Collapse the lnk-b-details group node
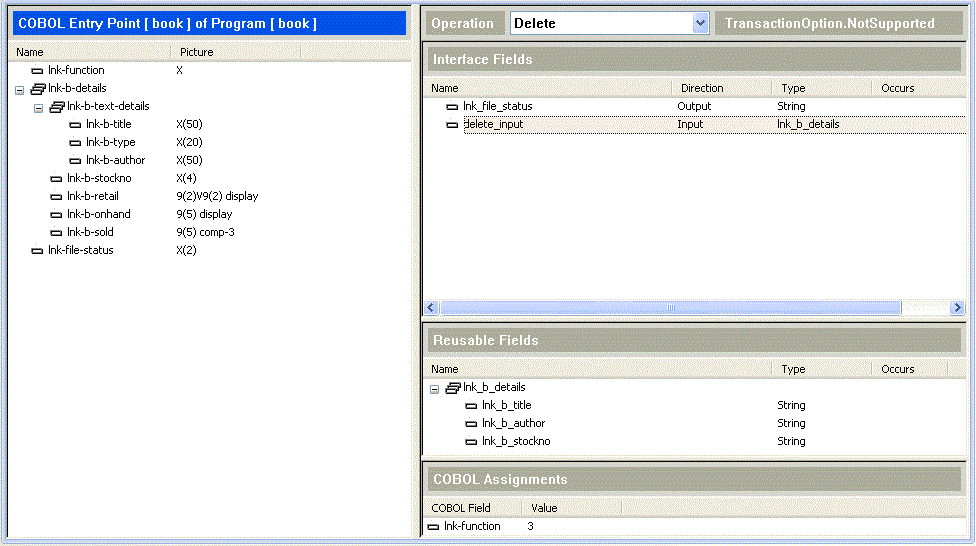The width and height of the screenshot is (976, 546). [19, 89]
